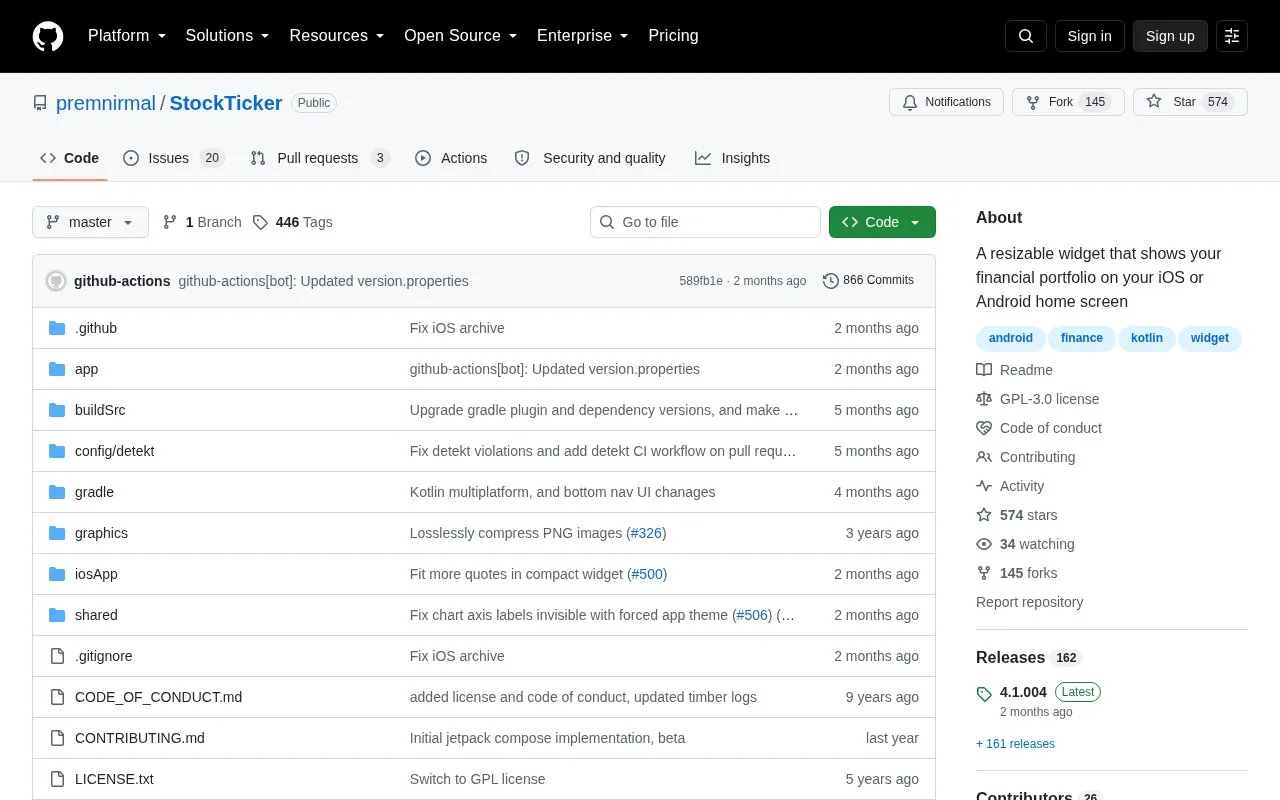This screenshot has width=1280, height=800.
Task: Open the 34 watching link
Action: [x=1026, y=544]
